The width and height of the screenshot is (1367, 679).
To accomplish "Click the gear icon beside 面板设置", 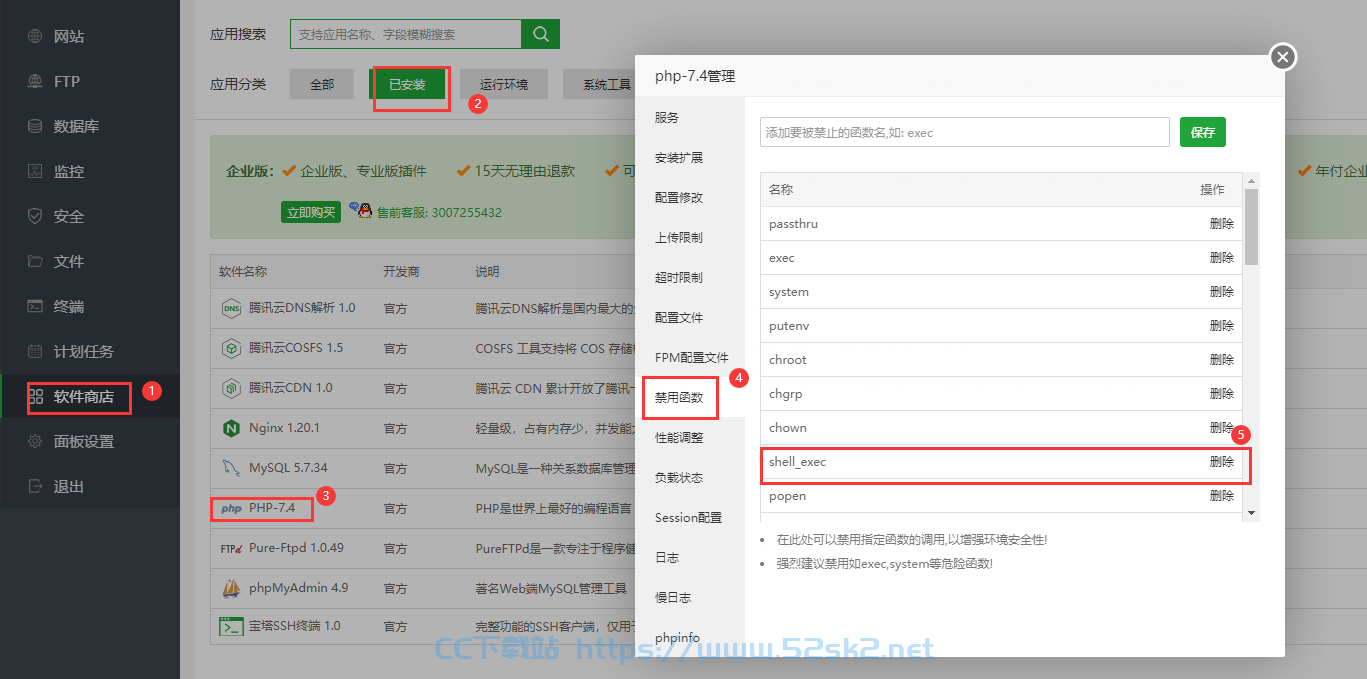I will click(x=35, y=442).
